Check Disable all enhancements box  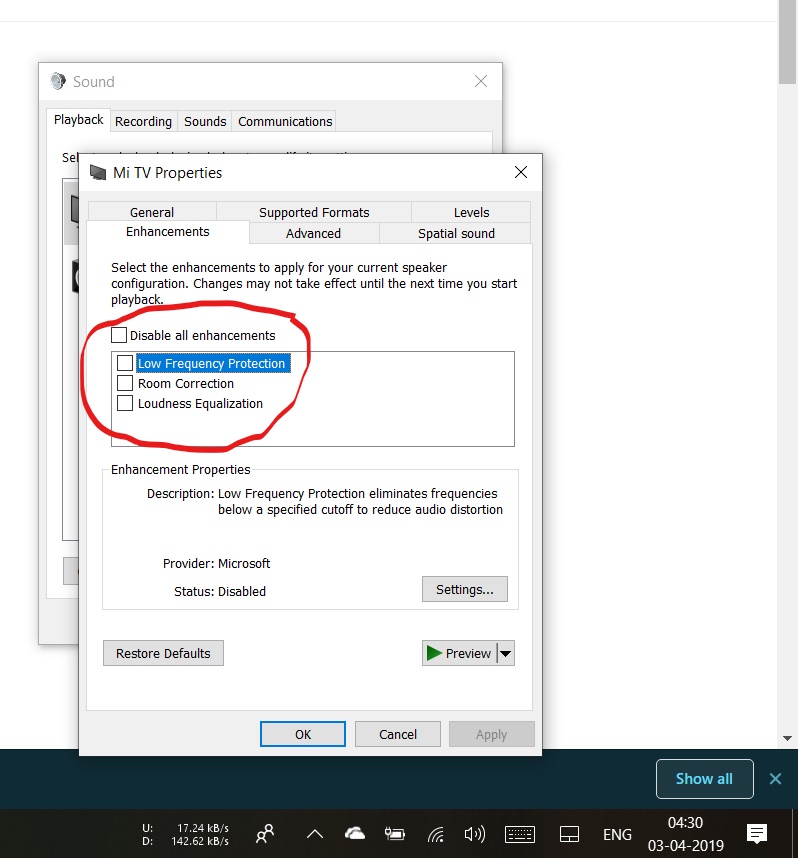click(x=119, y=335)
